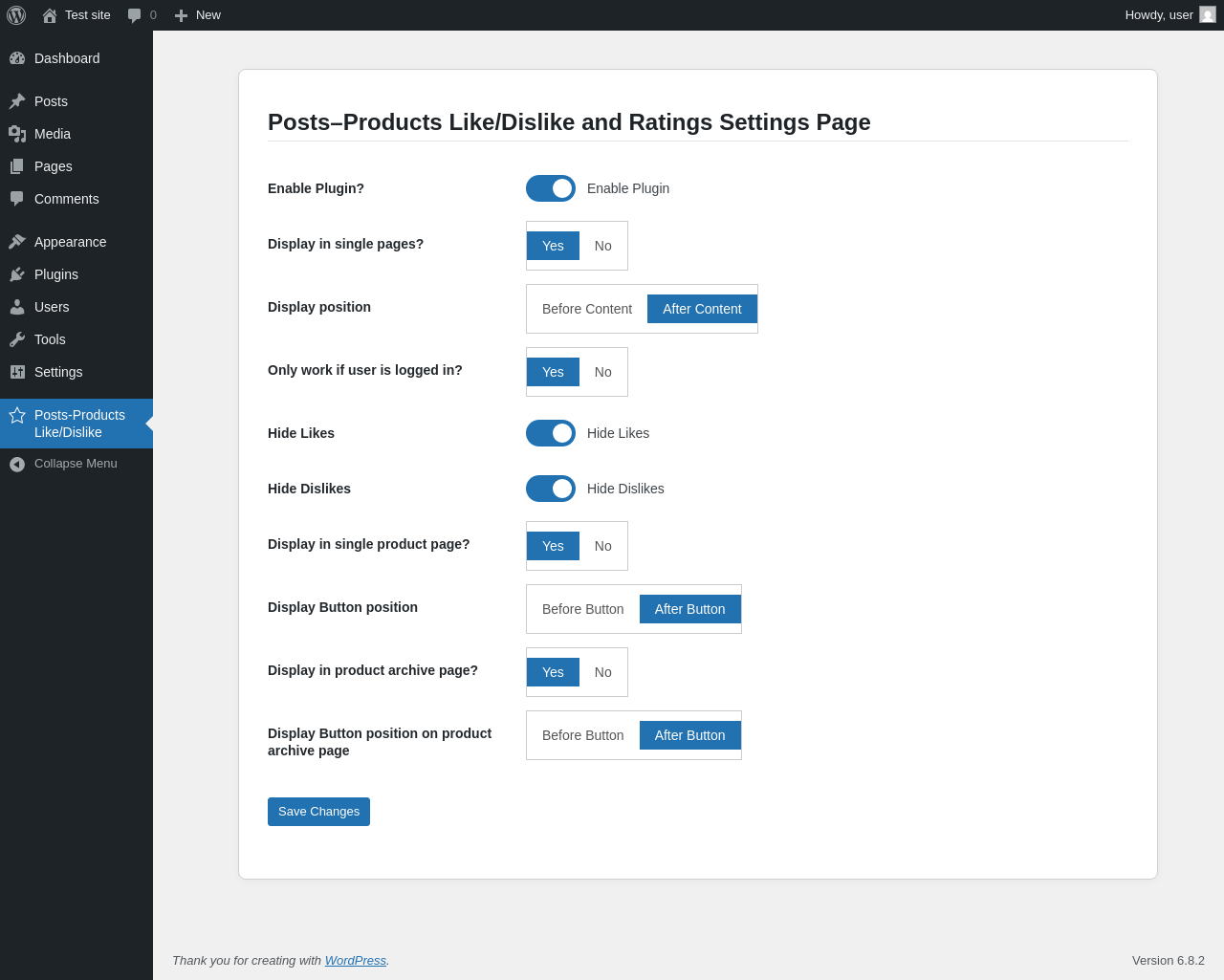Screen dimensions: 1224x980
Task: Click the comments bubble icon in admin bar
Action: (x=135, y=15)
